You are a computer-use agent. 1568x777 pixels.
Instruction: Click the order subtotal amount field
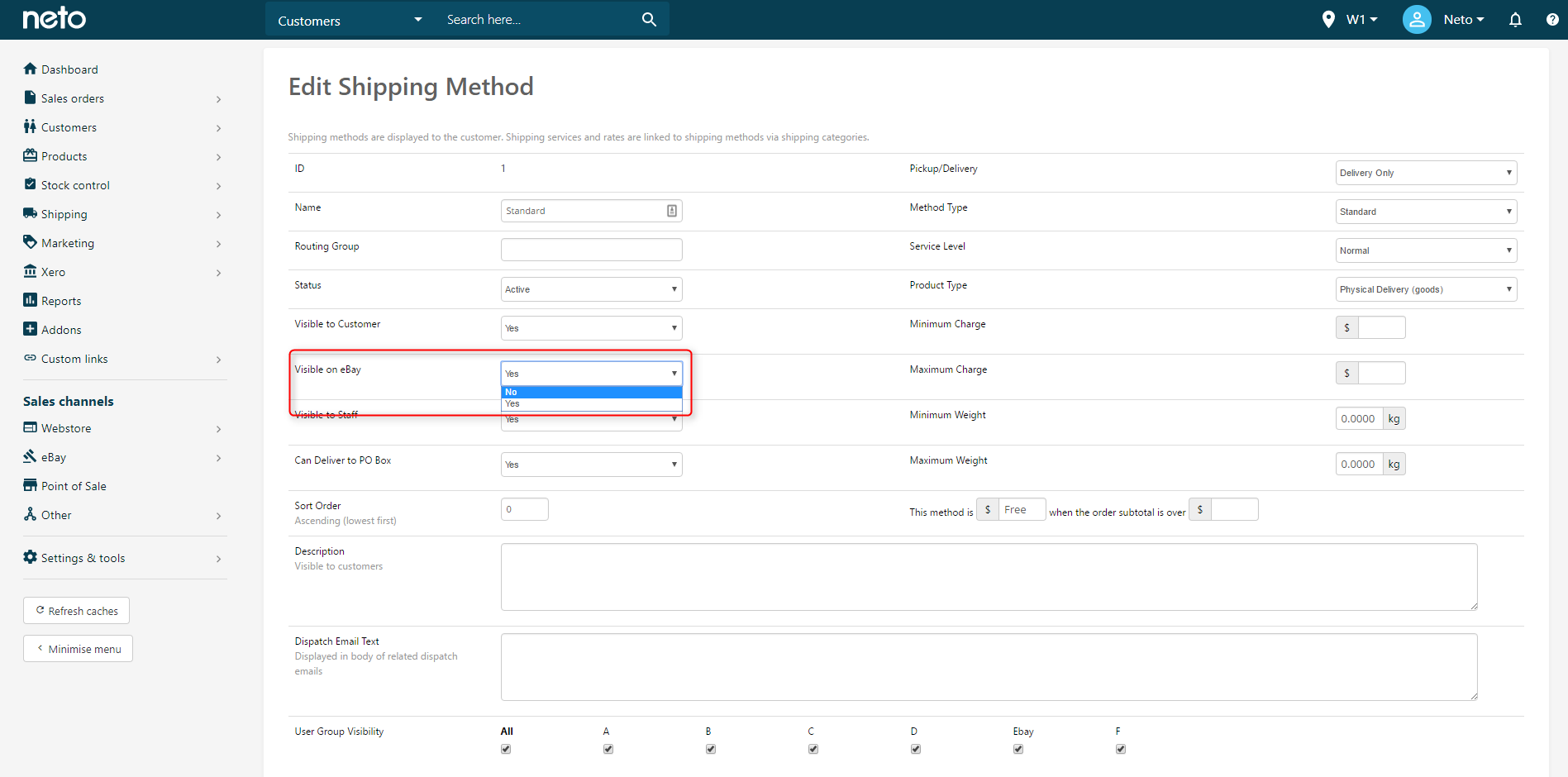coord(1234,509)
